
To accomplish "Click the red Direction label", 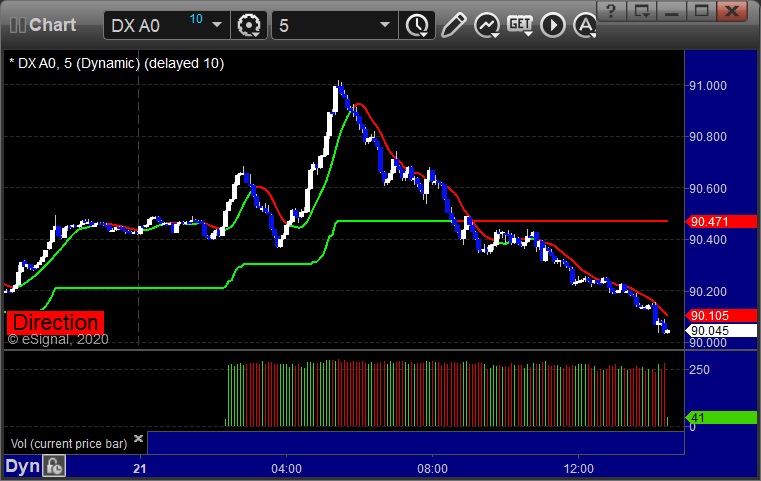I will [x=56, y=323].
